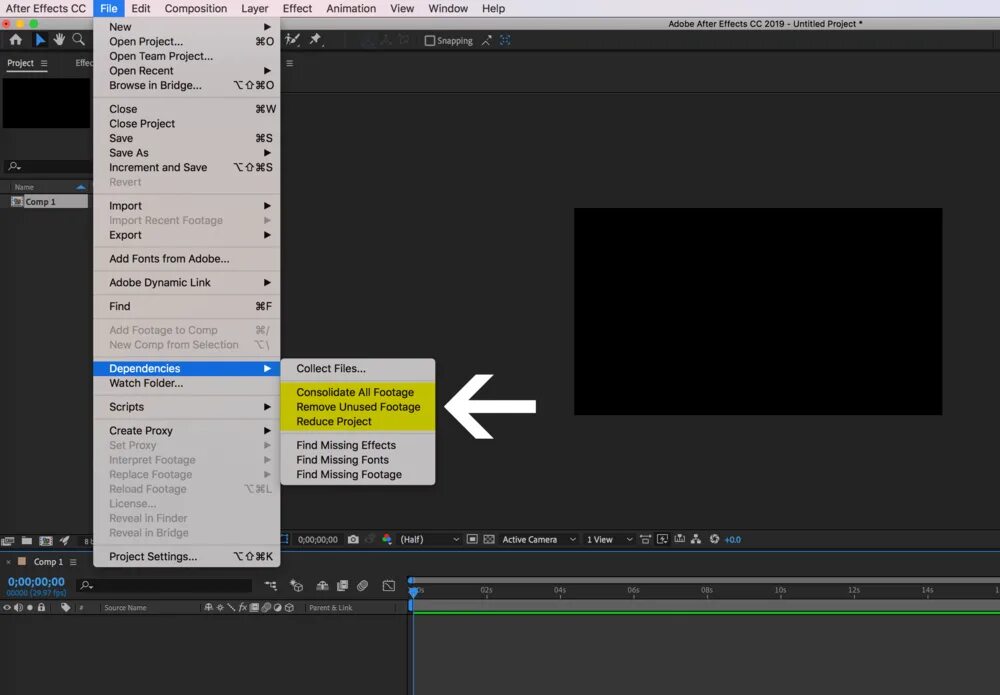Choose Remove Unused Footage

point(358,407)
